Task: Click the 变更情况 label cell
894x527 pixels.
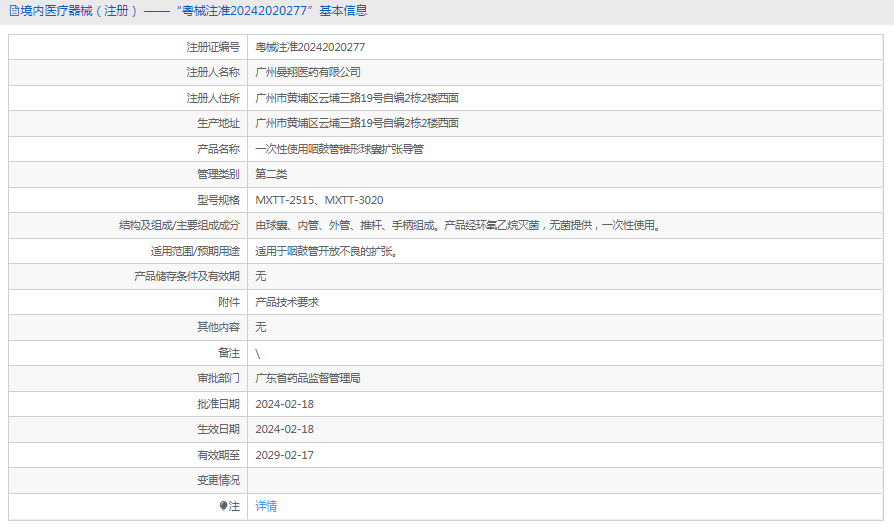Action: pyautogui.click(x=128, y=481)
